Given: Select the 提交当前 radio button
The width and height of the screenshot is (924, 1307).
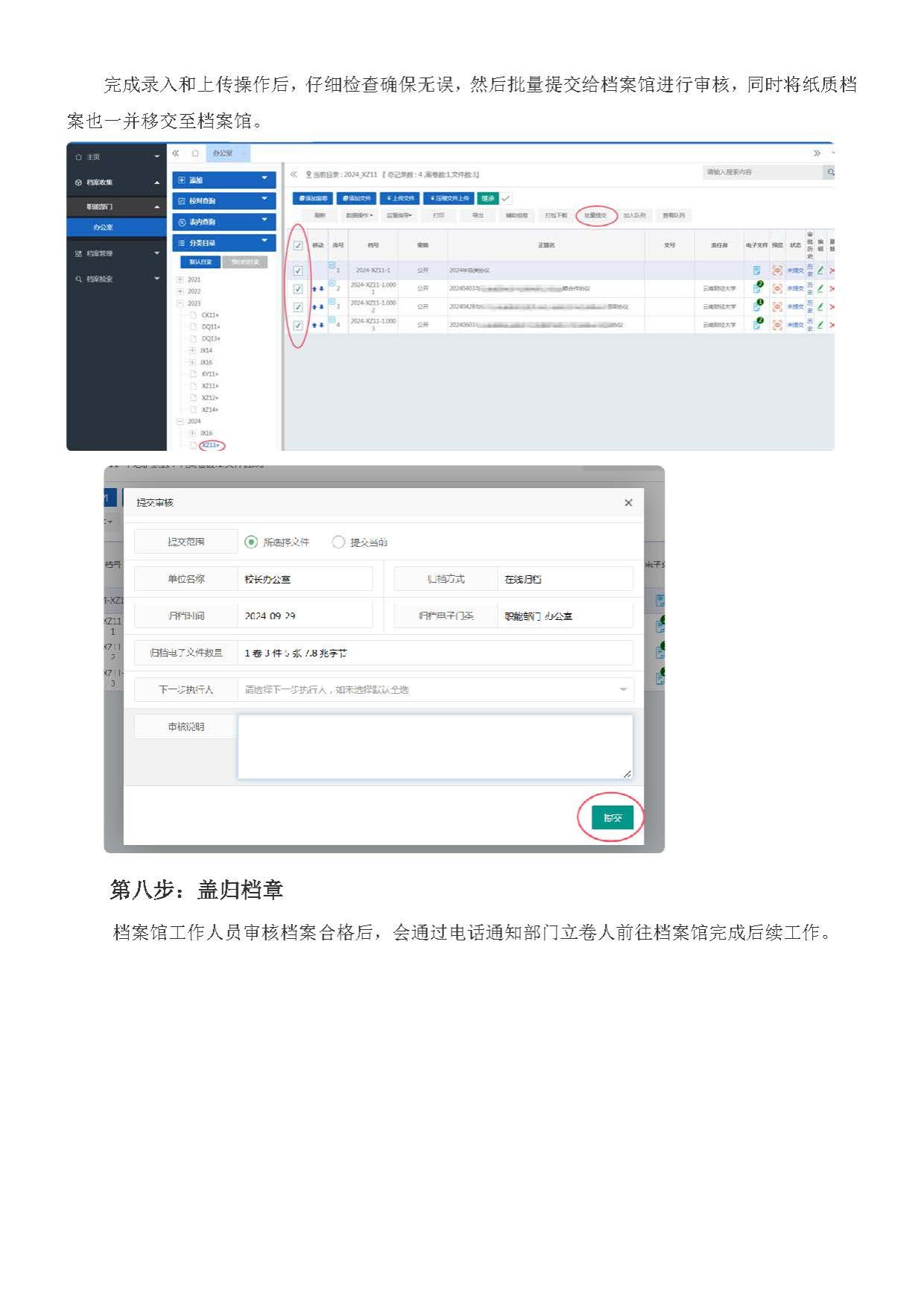Looking at the screenshot, I should coord(338,542).
